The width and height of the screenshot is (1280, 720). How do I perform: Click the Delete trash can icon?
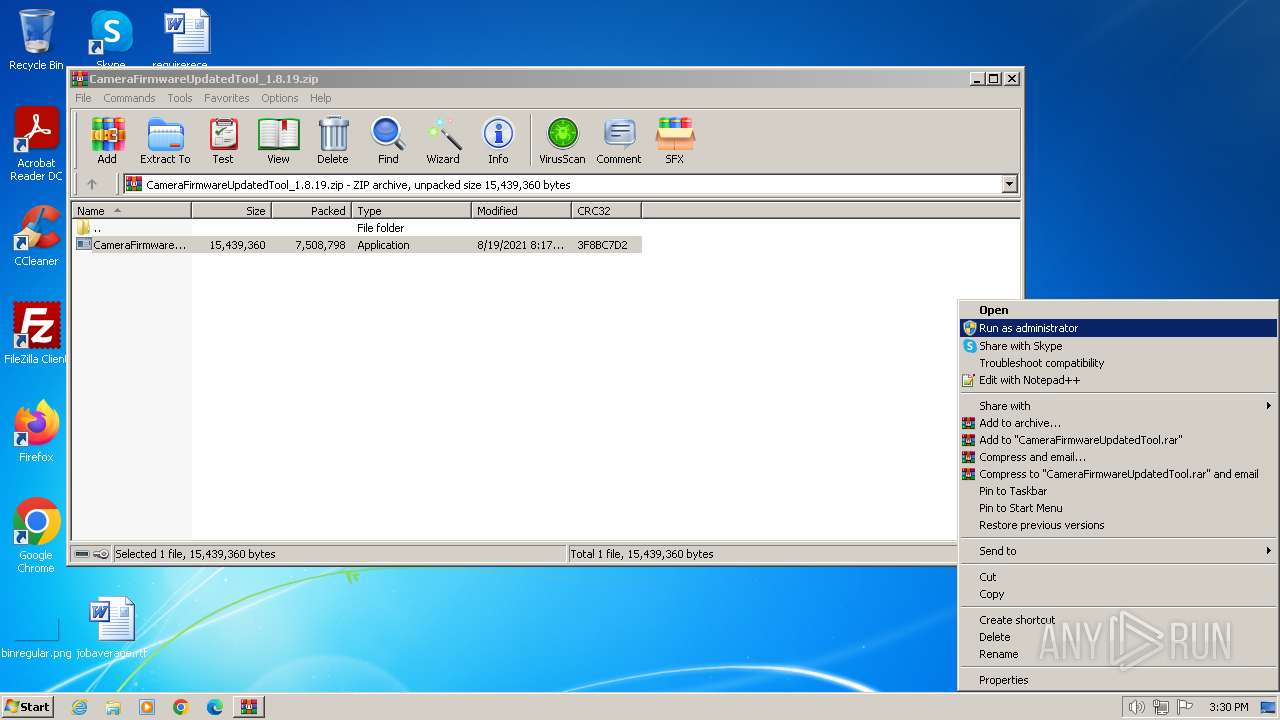click(x=333, y=140)
